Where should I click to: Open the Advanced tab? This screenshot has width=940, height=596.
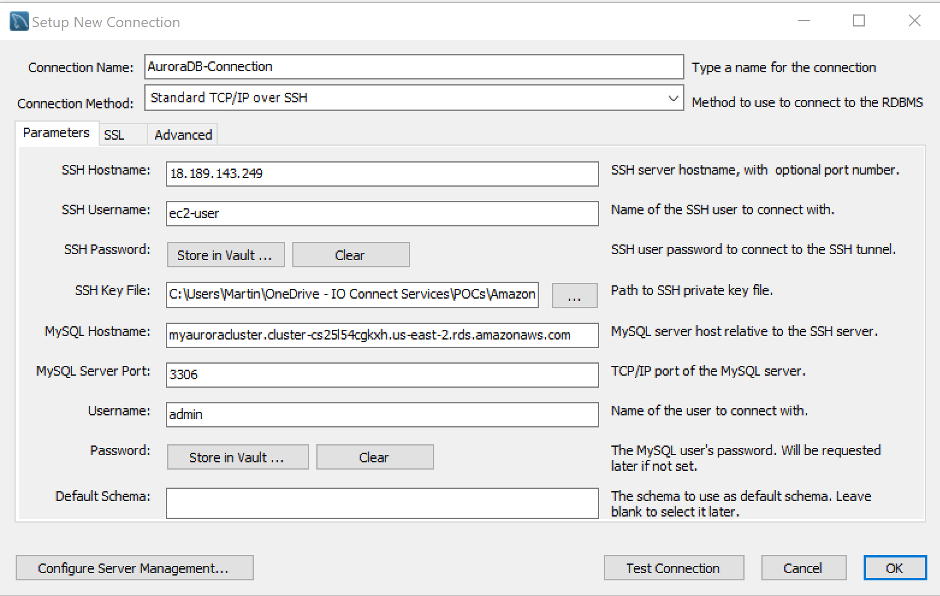183,135
